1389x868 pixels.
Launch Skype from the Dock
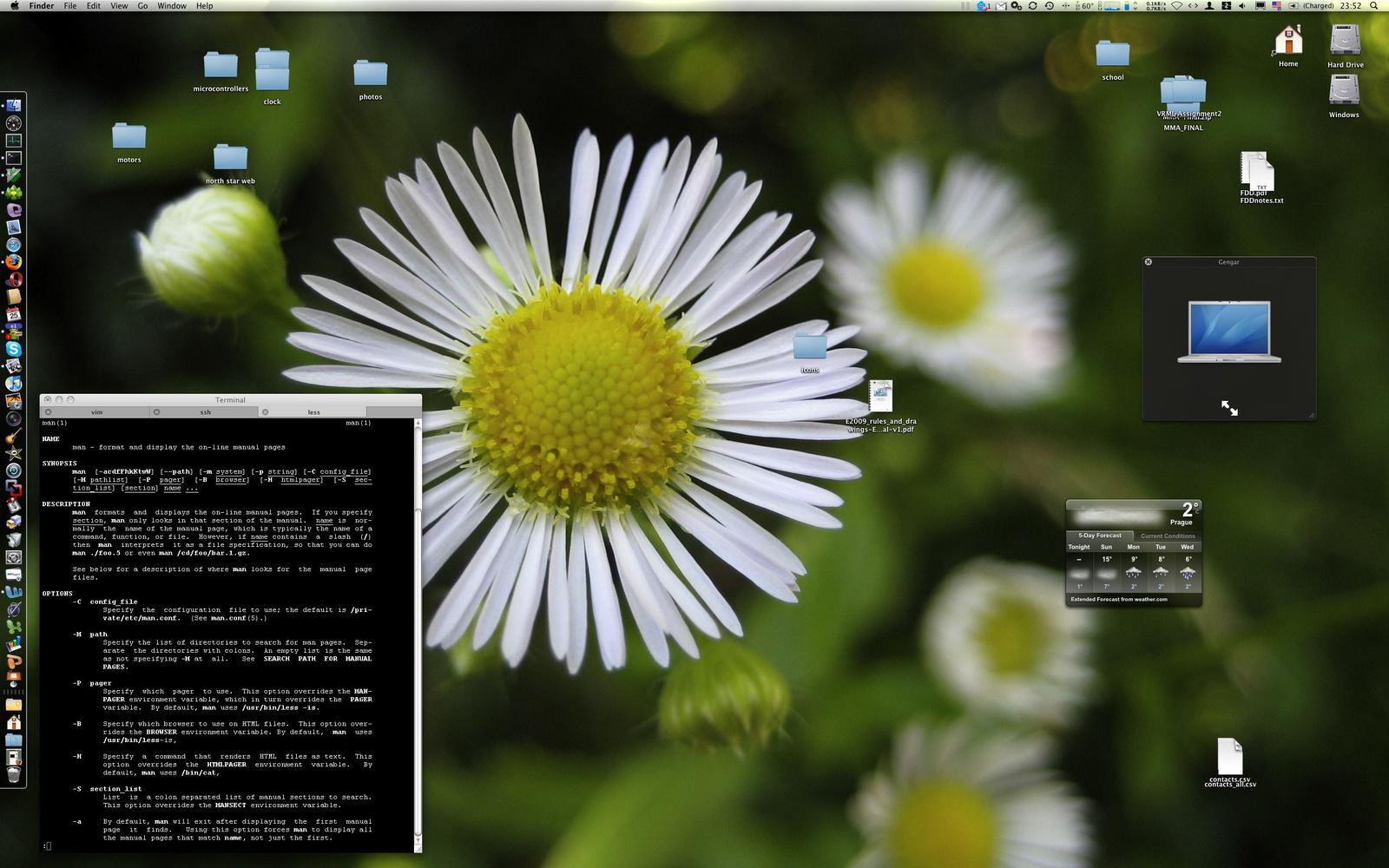point(14,349)
